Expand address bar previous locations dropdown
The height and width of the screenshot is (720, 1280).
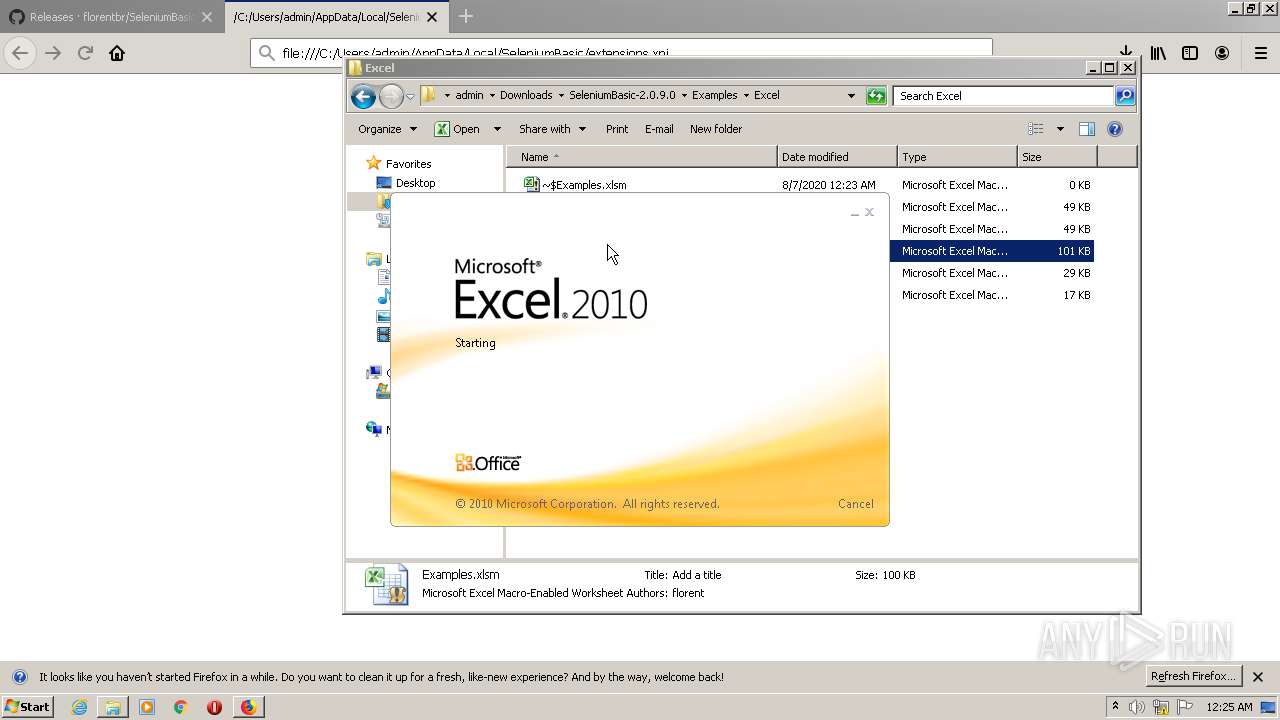[851, 96]
